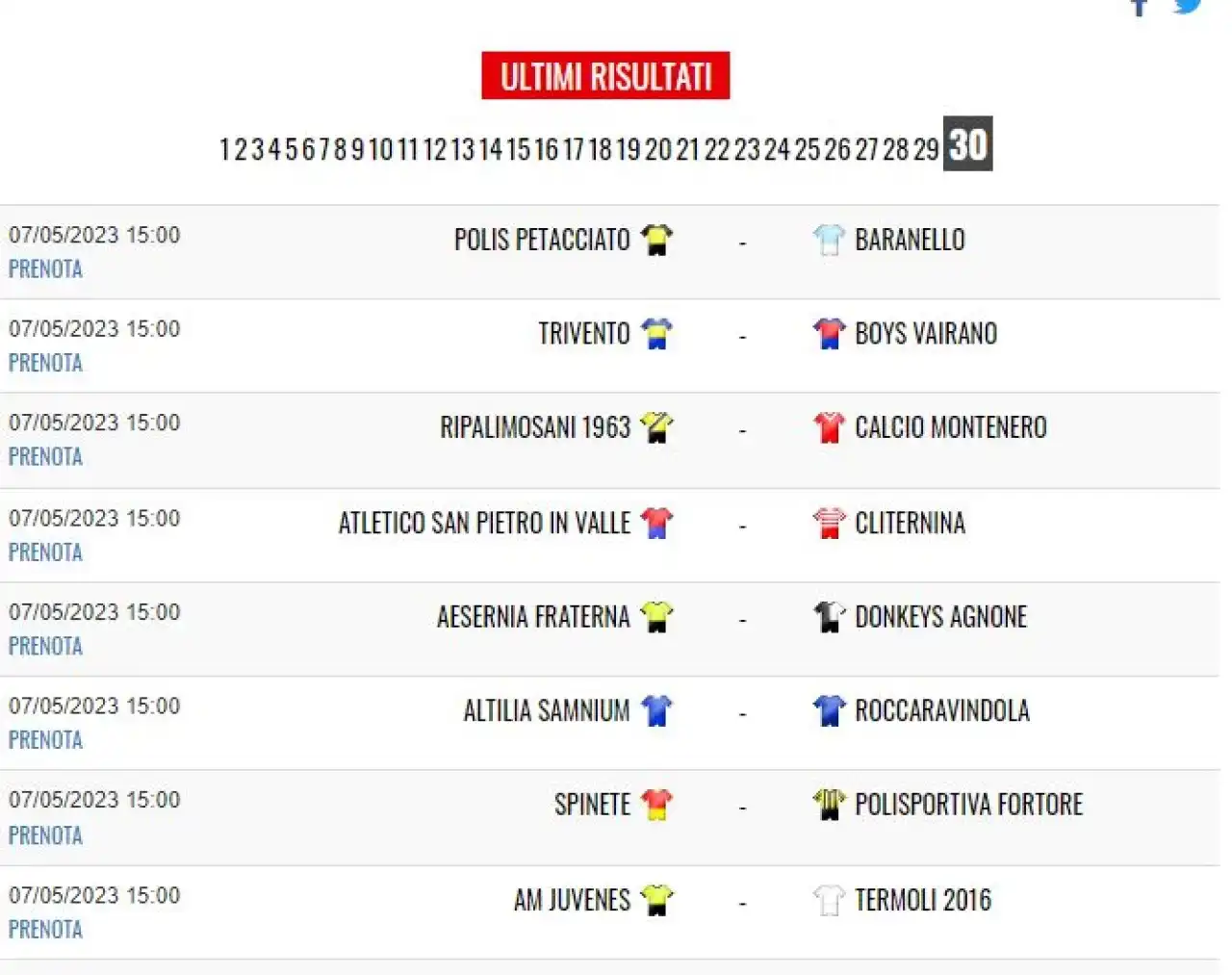Click Donkeys Agnone black-white jersey icon
This screenshot has height=975, width=1232.
(x=828, y=616)
